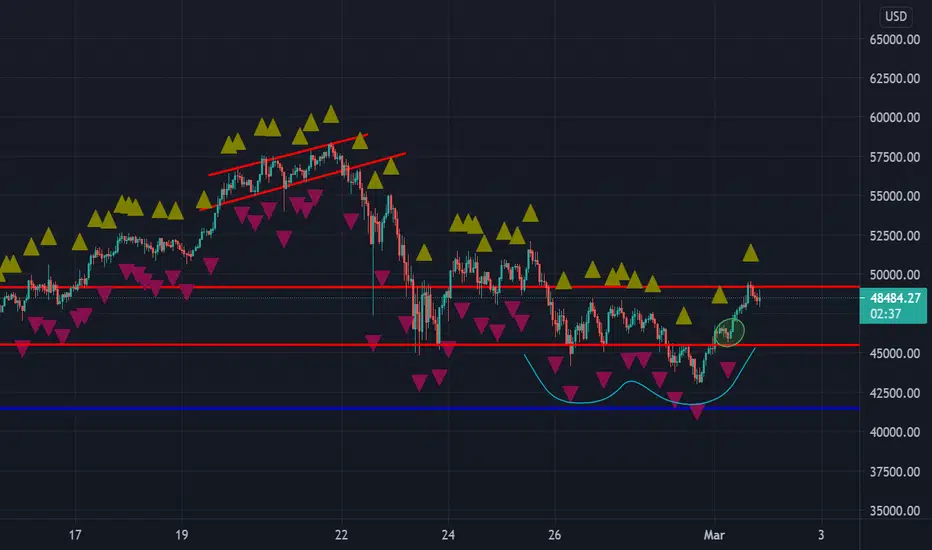Click the date label 3 on time axis
Viewport: 932px width, 550px height.
pos(821,535)
